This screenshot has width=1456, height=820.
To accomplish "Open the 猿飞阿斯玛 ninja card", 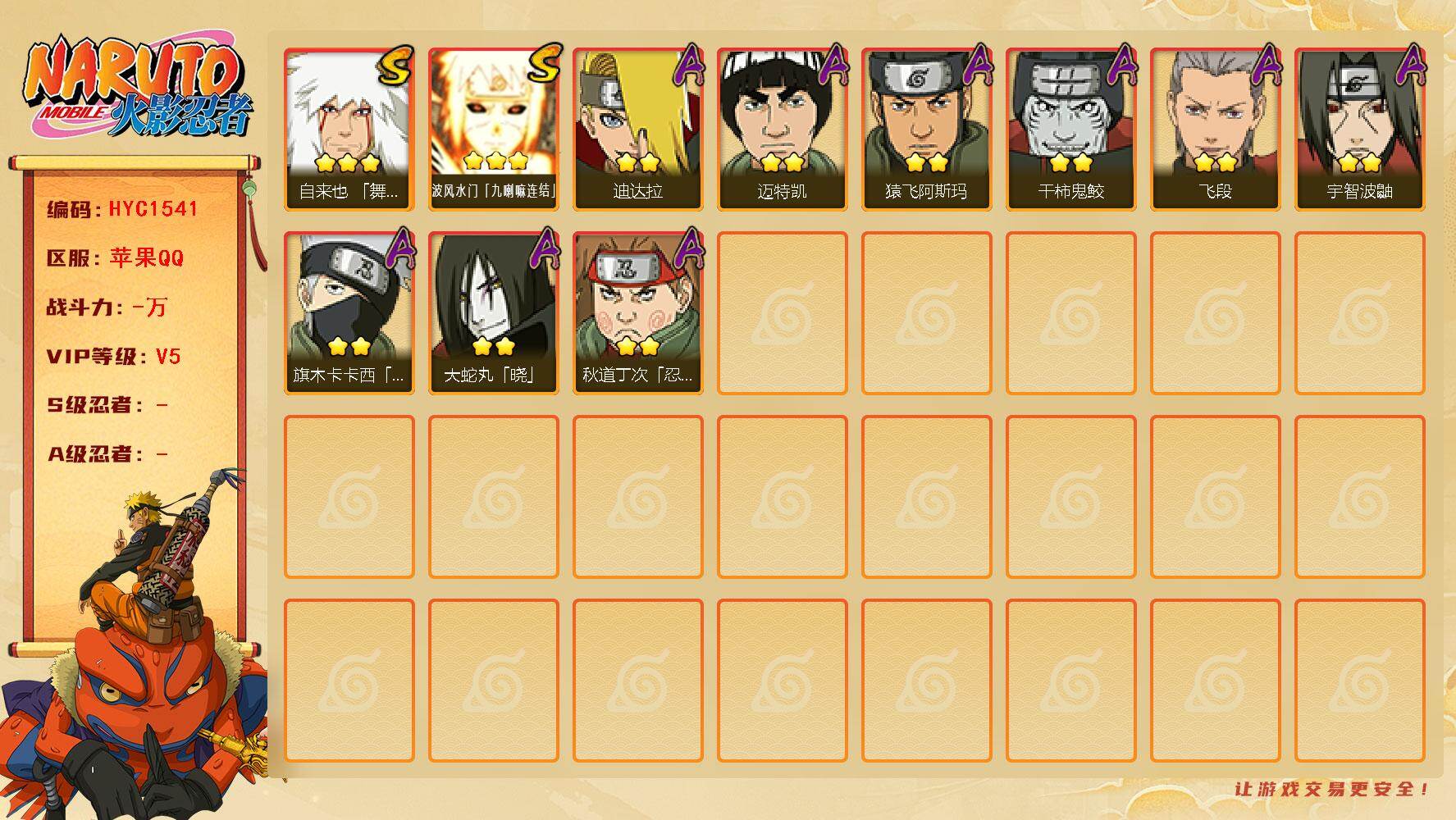I will coord(927,130).
